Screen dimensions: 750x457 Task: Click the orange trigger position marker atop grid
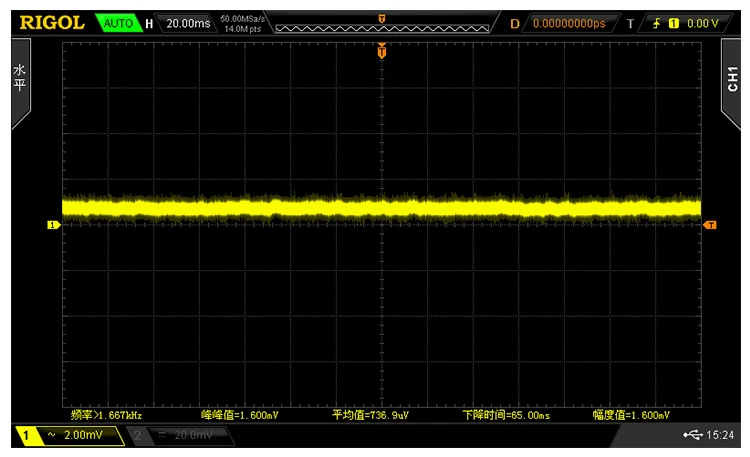pos(382,51)
